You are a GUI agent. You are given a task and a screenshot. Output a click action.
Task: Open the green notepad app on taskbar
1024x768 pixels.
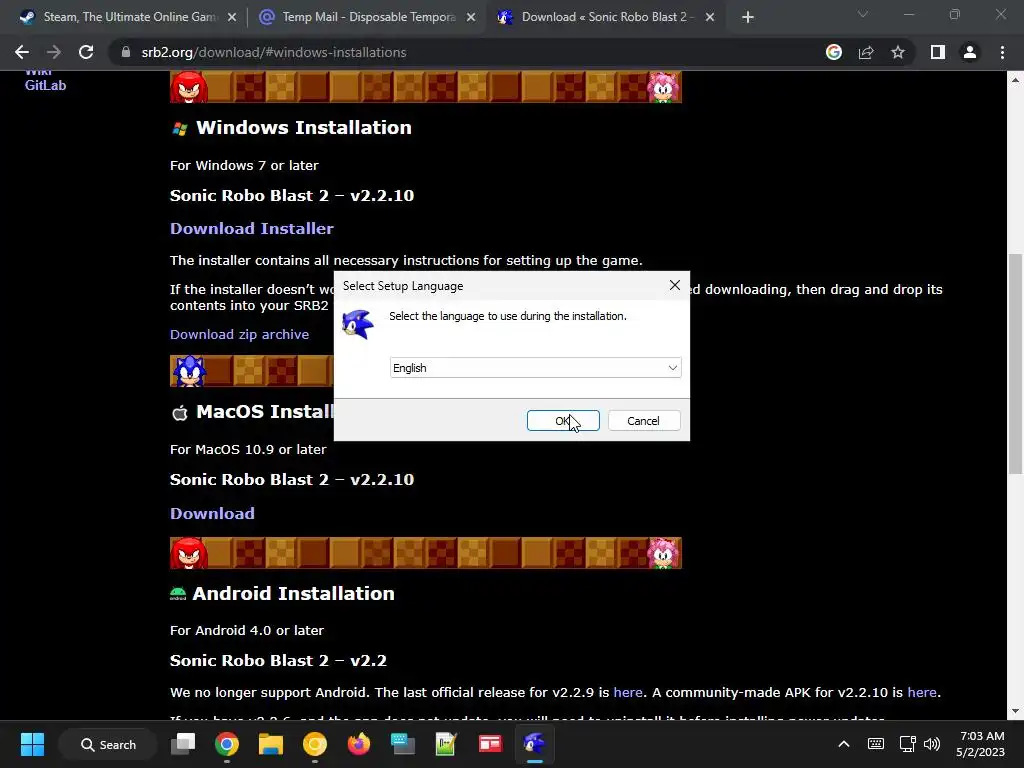[x=446, y=744]
